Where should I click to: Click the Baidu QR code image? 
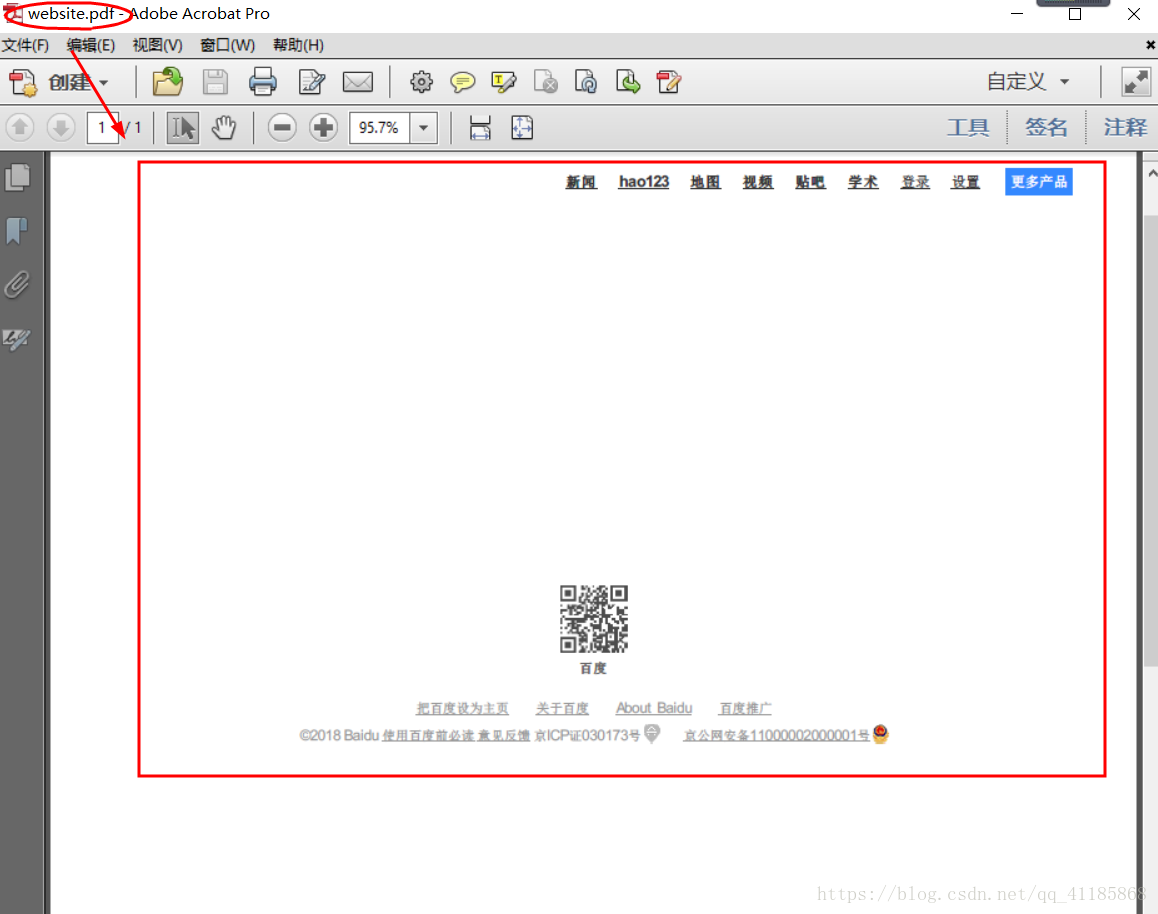click(594, 619)
